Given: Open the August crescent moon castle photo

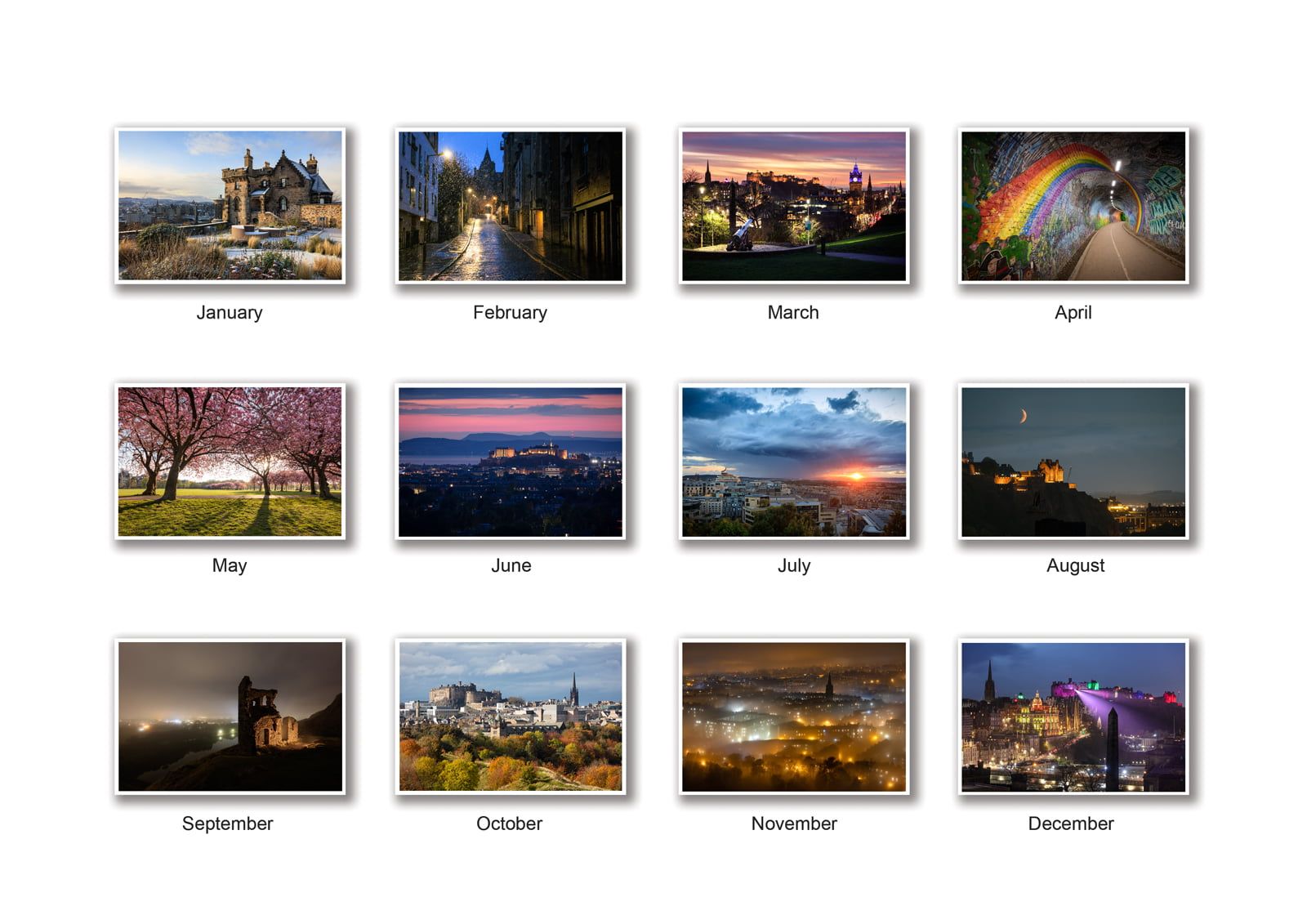Looking at the screenshot, I should 1073,462.
